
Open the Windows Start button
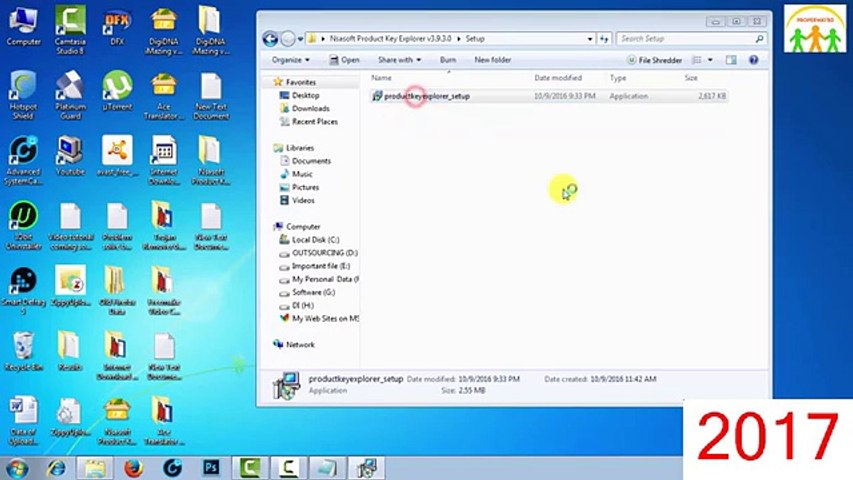point(17,468)
